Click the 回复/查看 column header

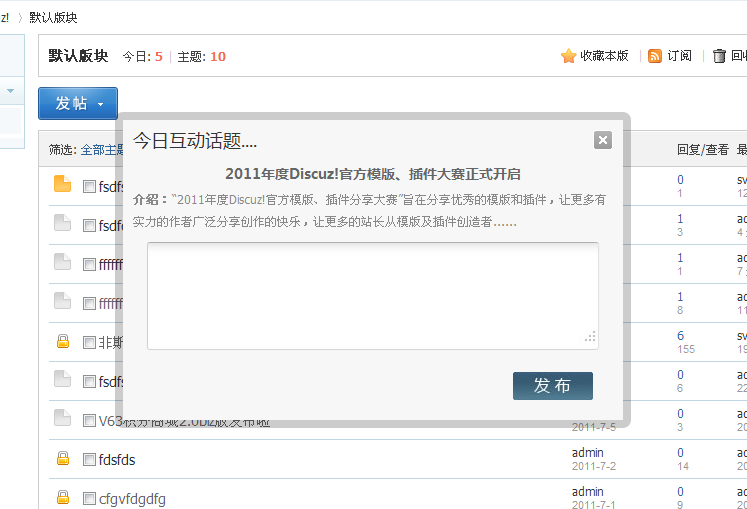click(703, 150)
